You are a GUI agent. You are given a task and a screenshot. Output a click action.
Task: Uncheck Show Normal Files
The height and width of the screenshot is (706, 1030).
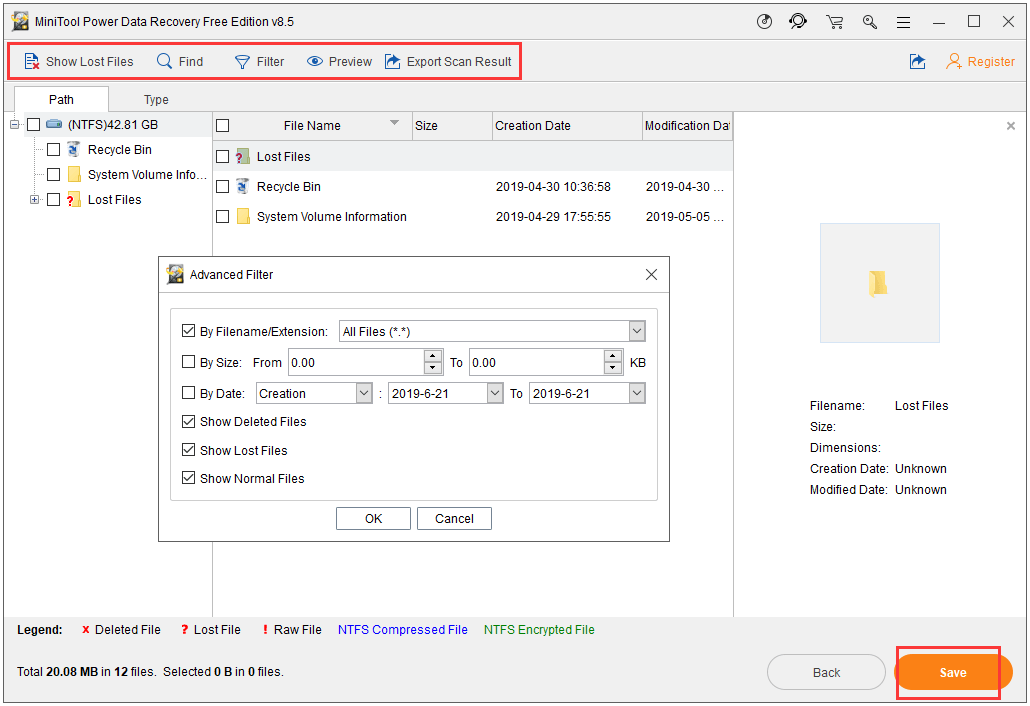pyautogui.click(x=189, y=478)
